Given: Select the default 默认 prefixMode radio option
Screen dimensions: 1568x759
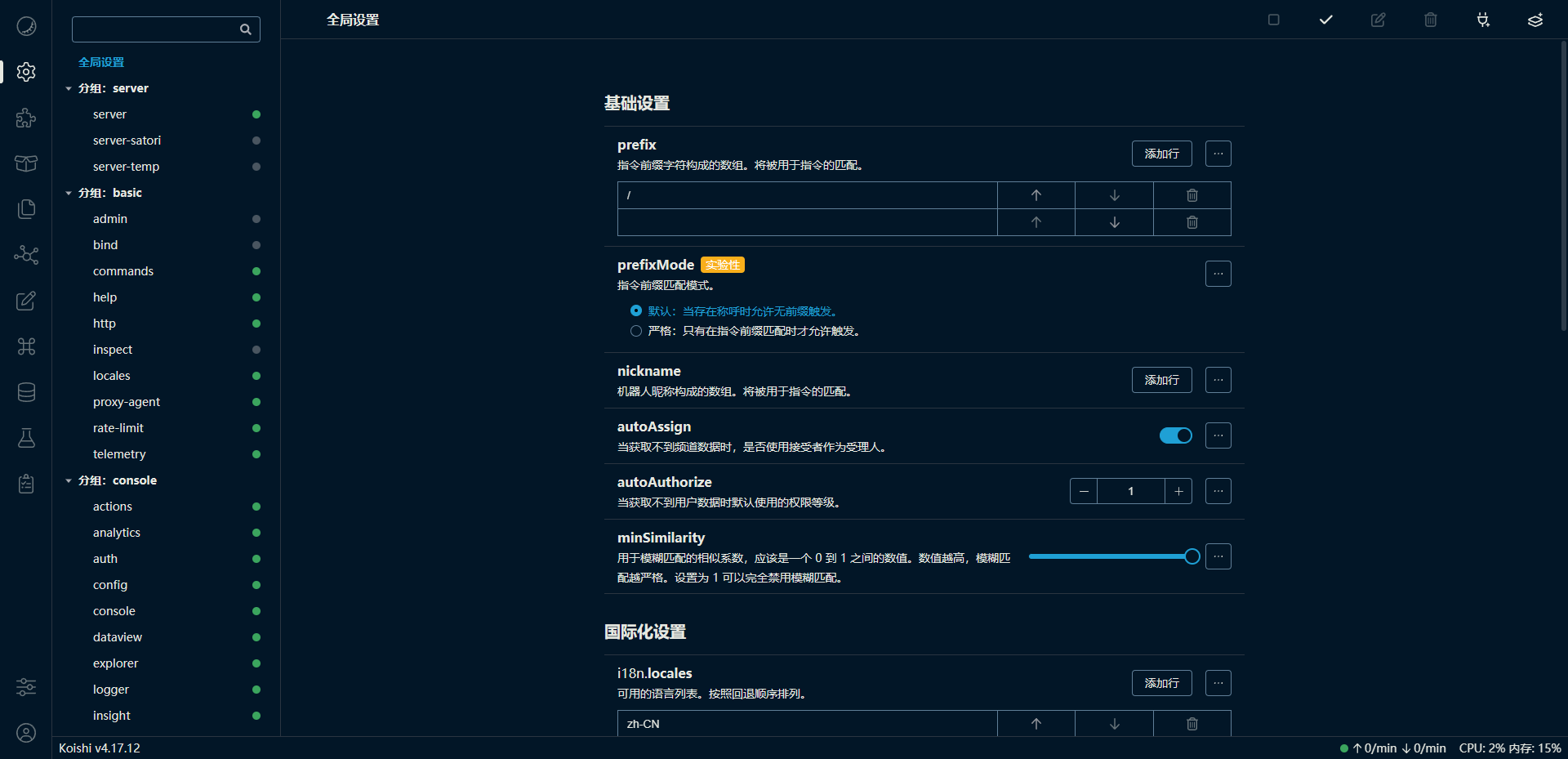Looking at the screenshot, I should click(636, 311).
